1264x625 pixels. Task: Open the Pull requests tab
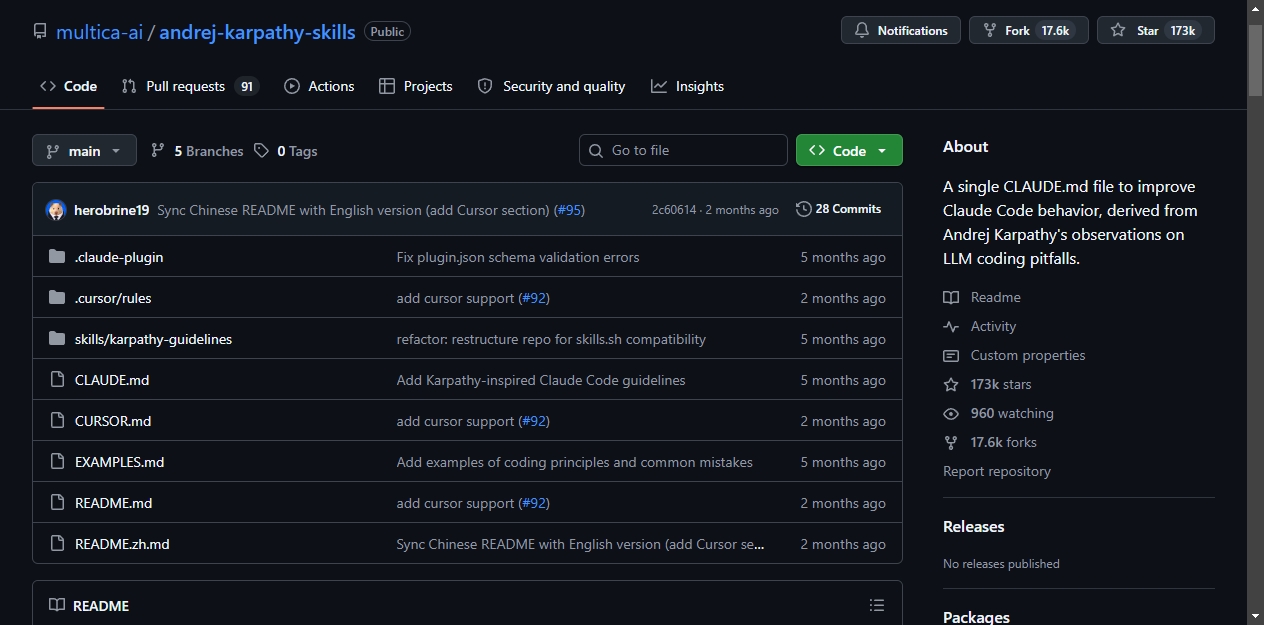coord(190,86)
